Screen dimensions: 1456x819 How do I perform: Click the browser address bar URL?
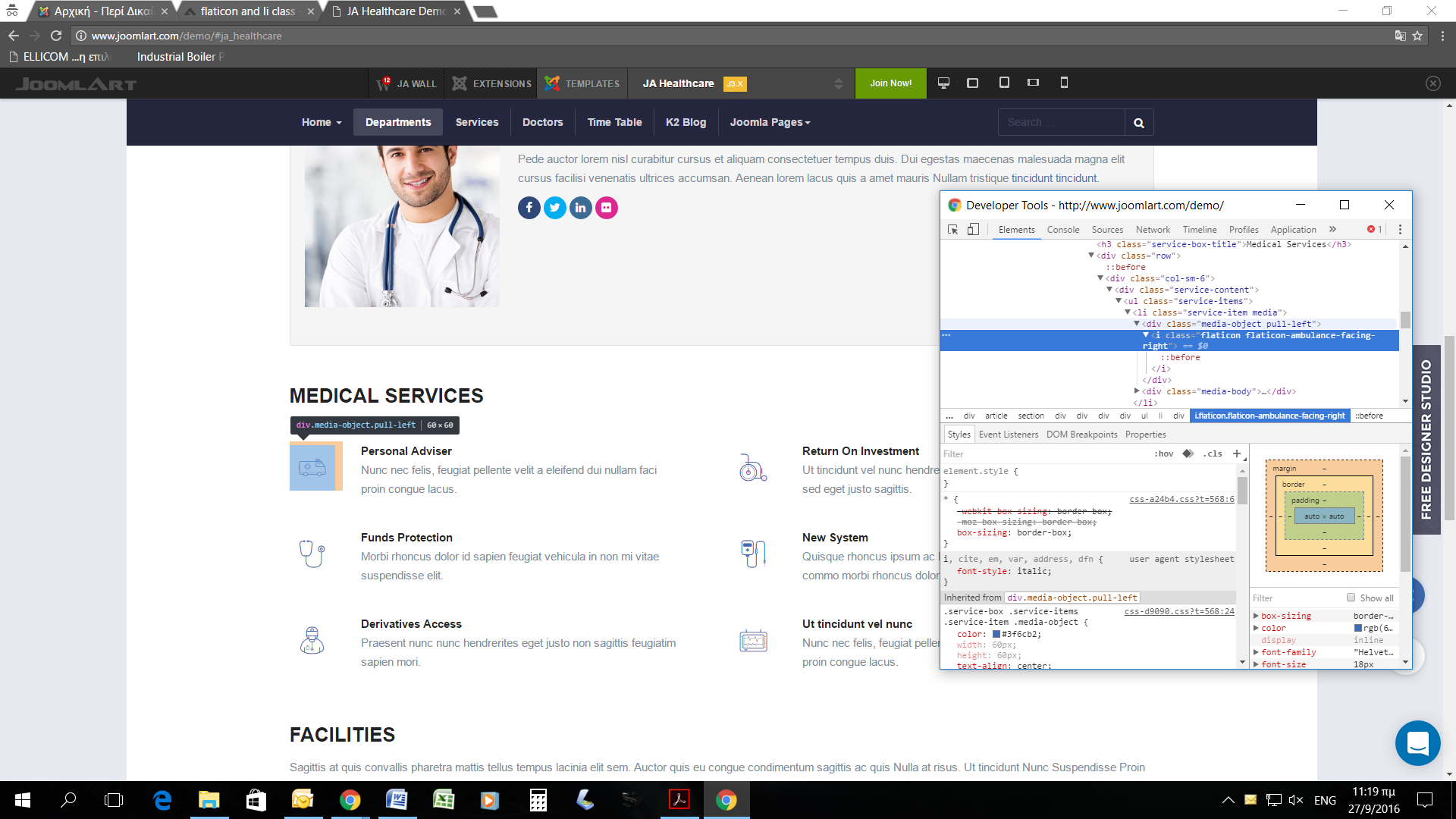pos(187,36)
